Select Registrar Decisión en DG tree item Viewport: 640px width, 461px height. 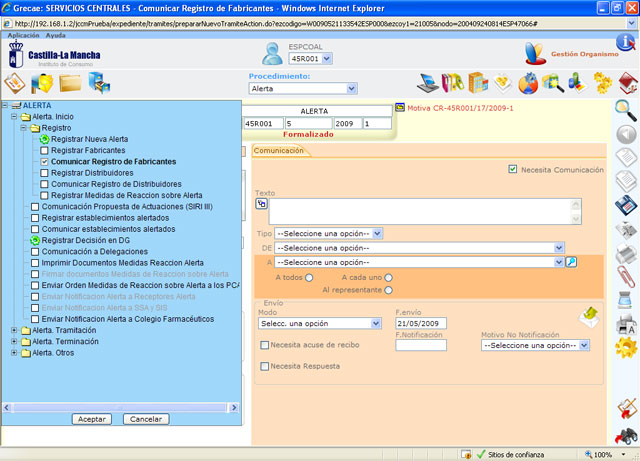[x=86, y=241]
